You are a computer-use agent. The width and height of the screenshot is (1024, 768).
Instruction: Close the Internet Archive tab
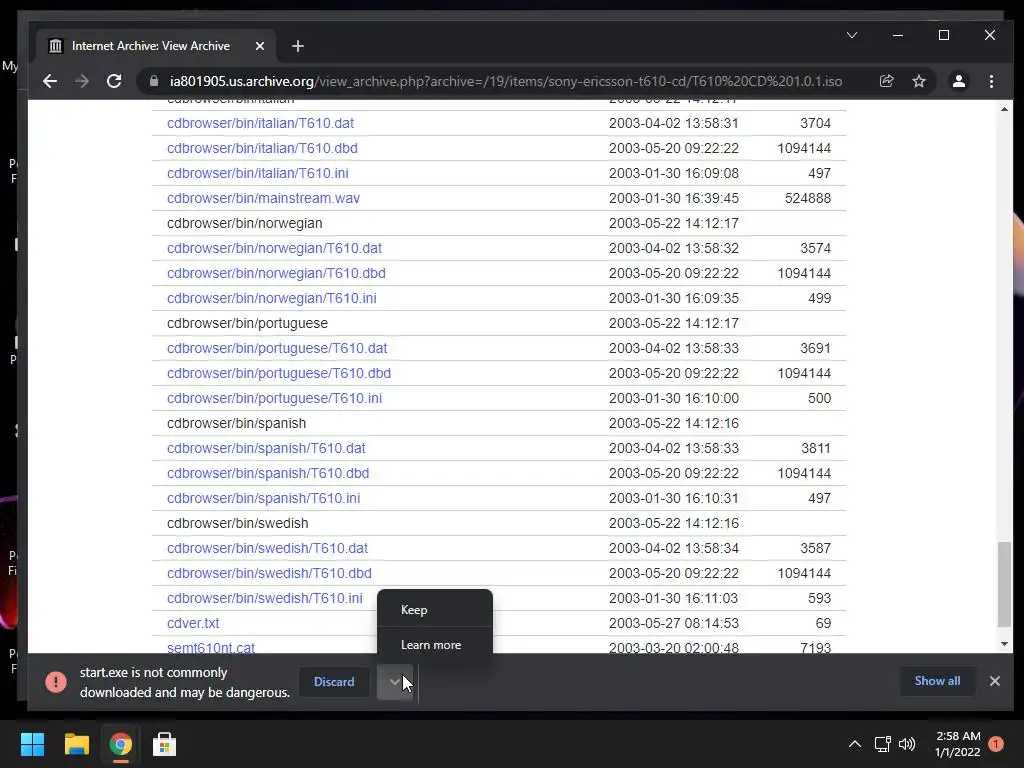coord(259,46)
